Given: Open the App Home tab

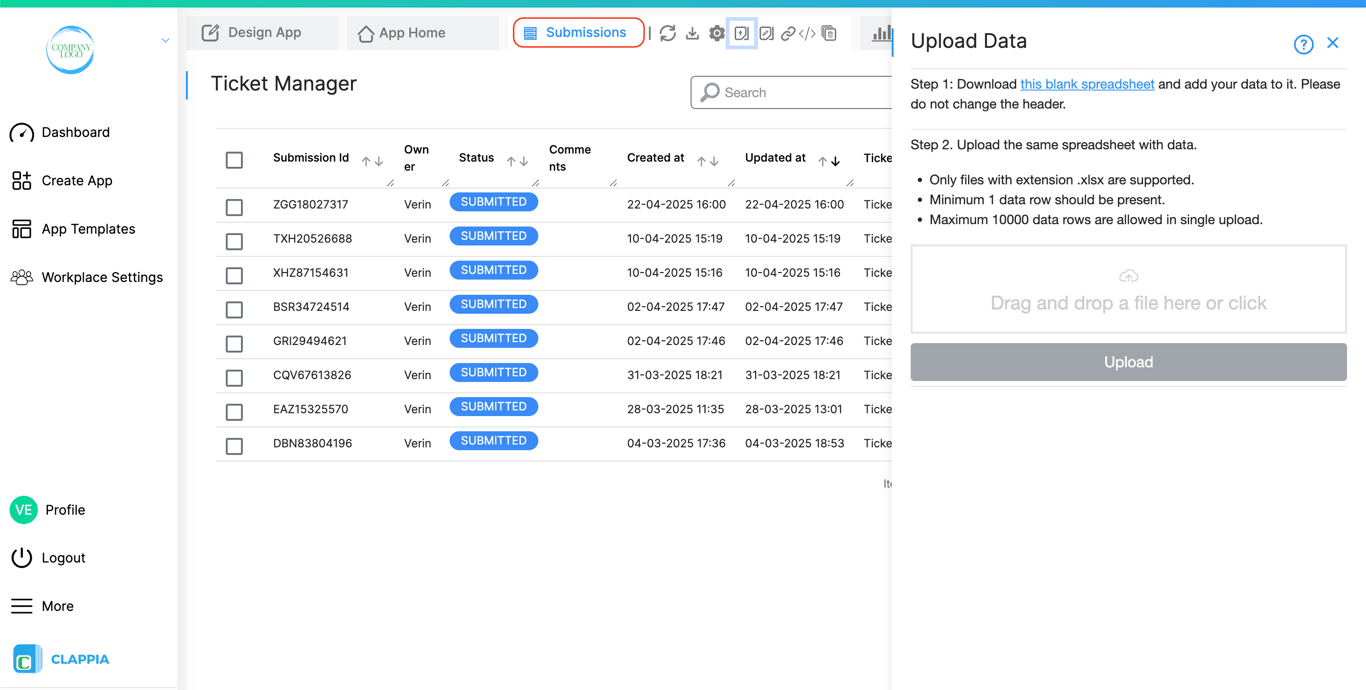Looking at the screenshot, I should coord(402,33).
